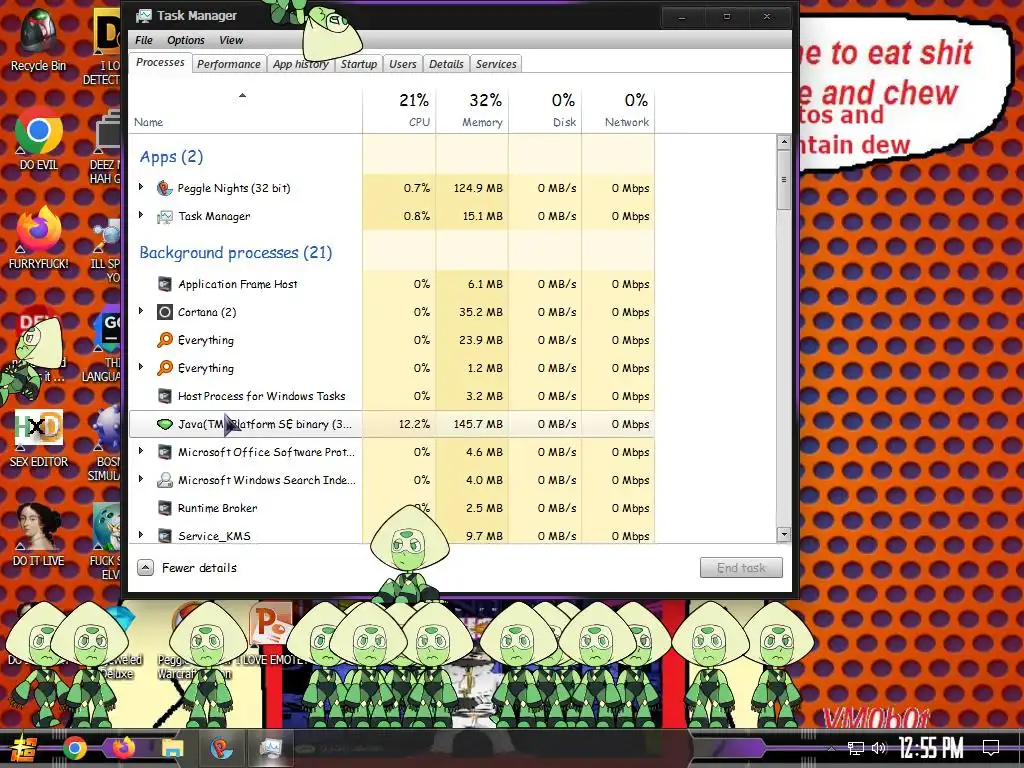Switch to Peggle Nights taskbar button
This screenshot has height=768, width=1024.
tap(221, 748)
